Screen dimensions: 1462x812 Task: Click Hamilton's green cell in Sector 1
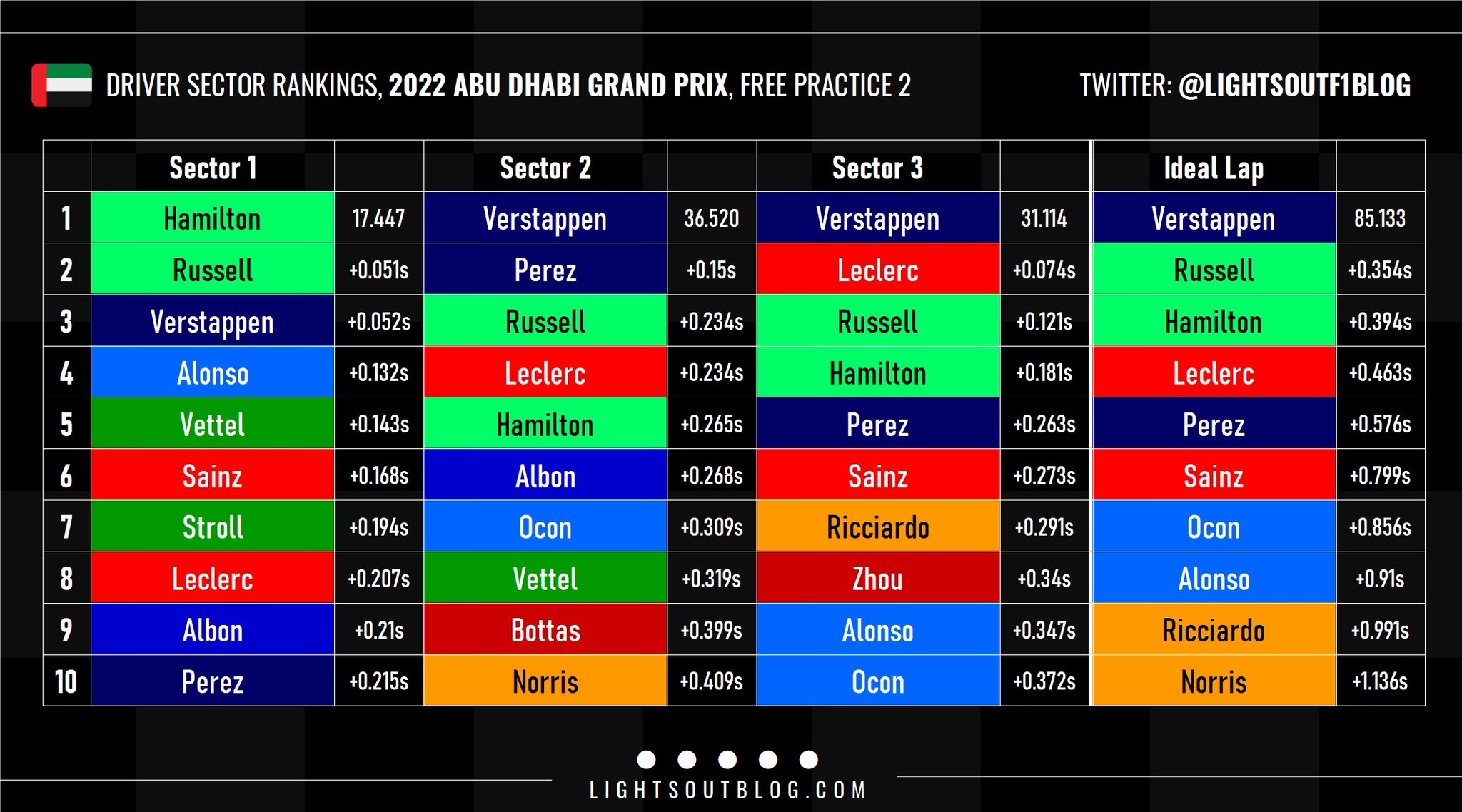pos(213,218)
